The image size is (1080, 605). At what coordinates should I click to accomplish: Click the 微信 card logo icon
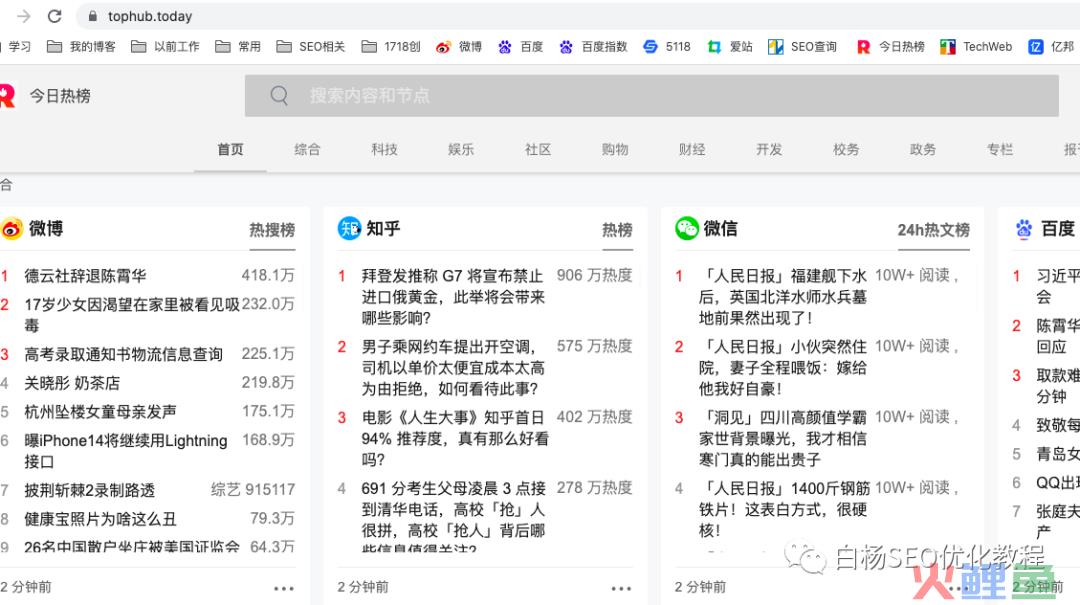[x=687, y=228]
